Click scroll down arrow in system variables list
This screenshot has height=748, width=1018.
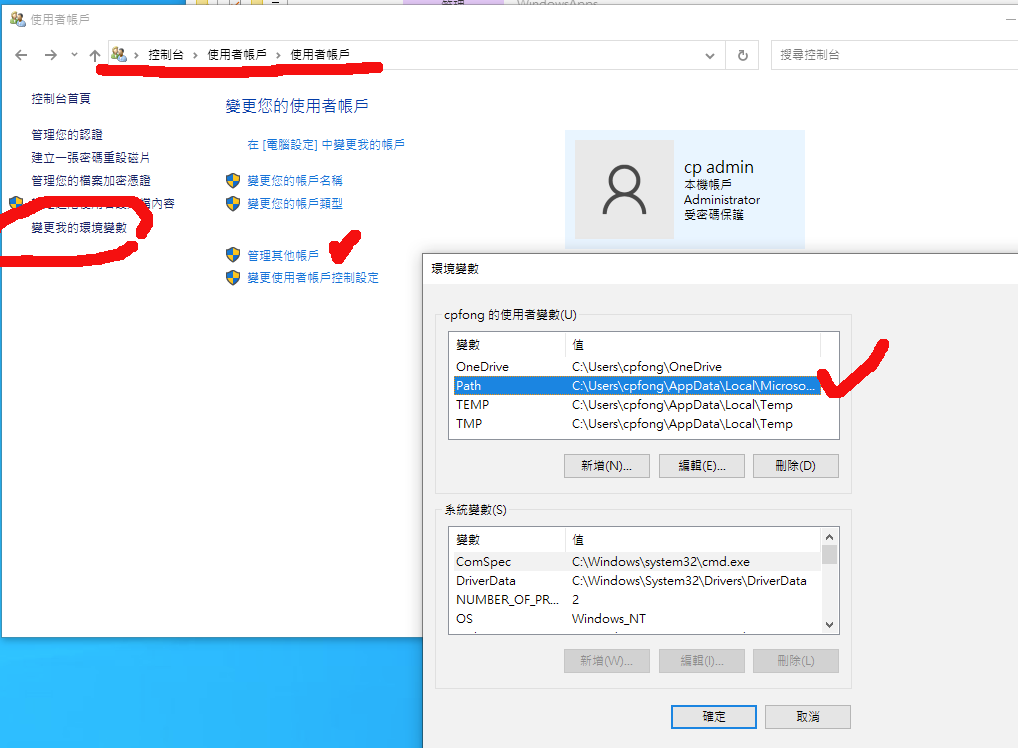tap(829, 624)
